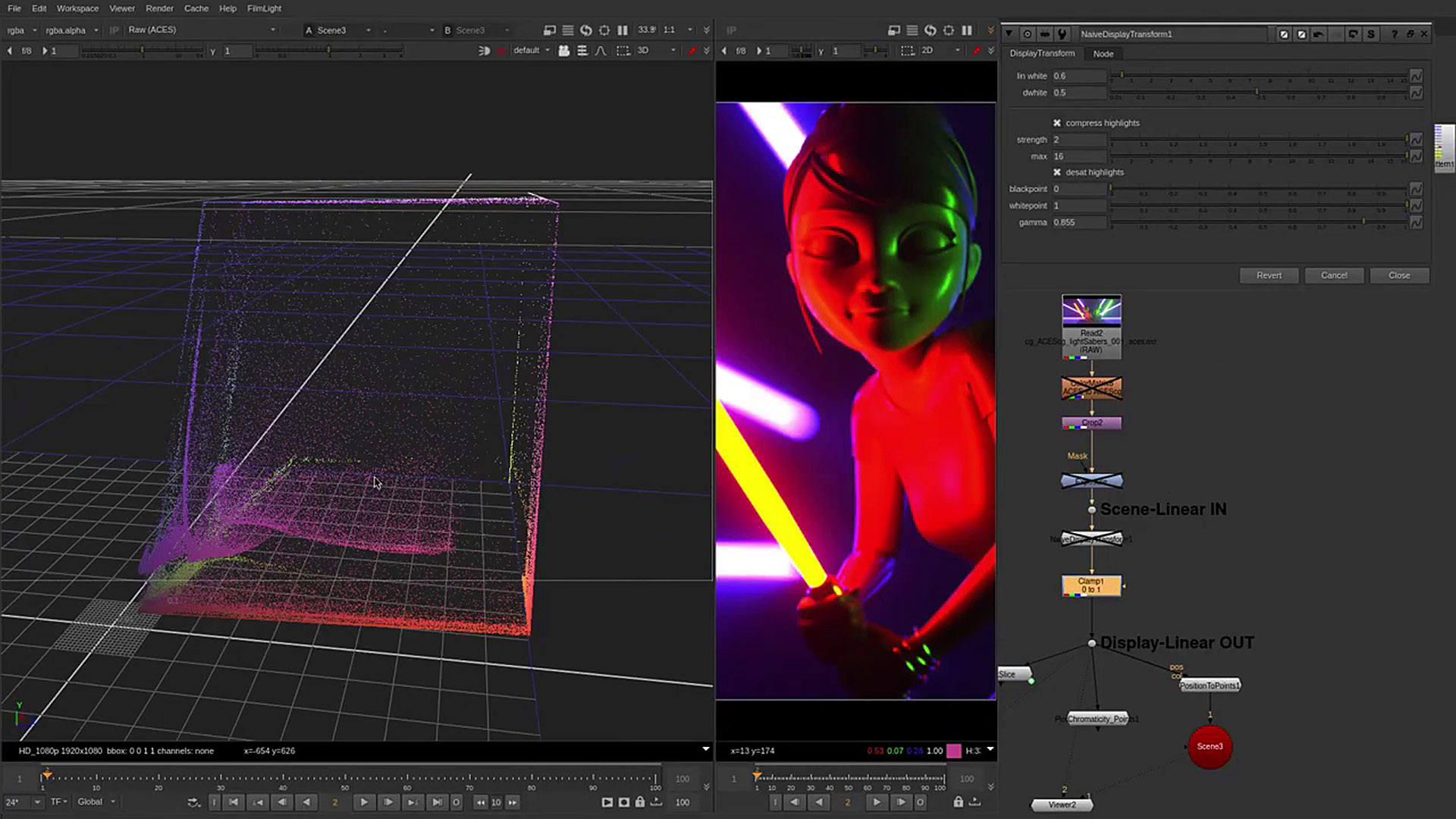Viewport: 1456px width, 819px height.
Task: Click the refresh viewer icon in right viewer
Action: (x=930, y=30)
